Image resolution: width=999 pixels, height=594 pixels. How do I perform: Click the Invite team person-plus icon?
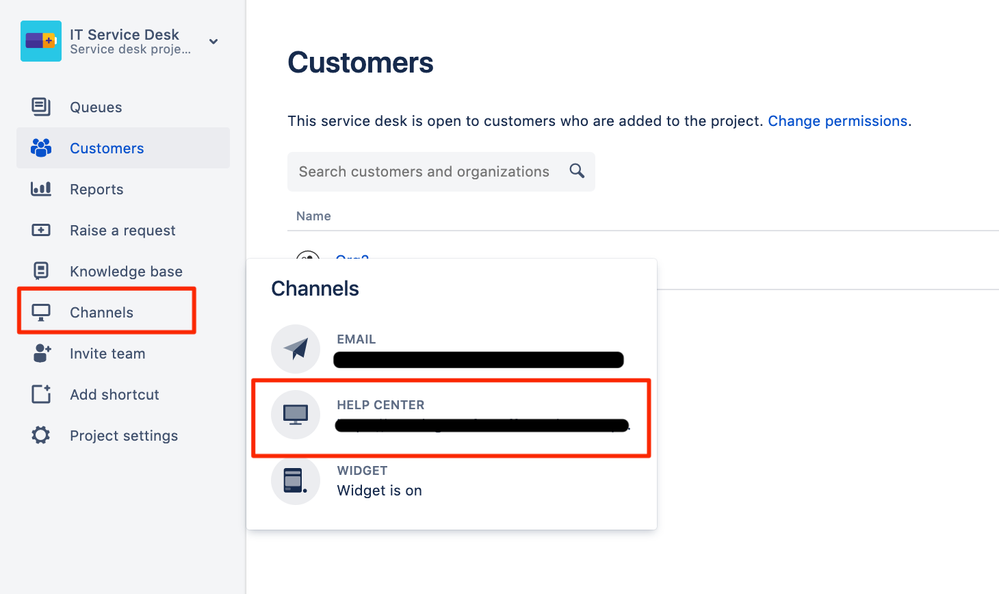coord(40,353)
